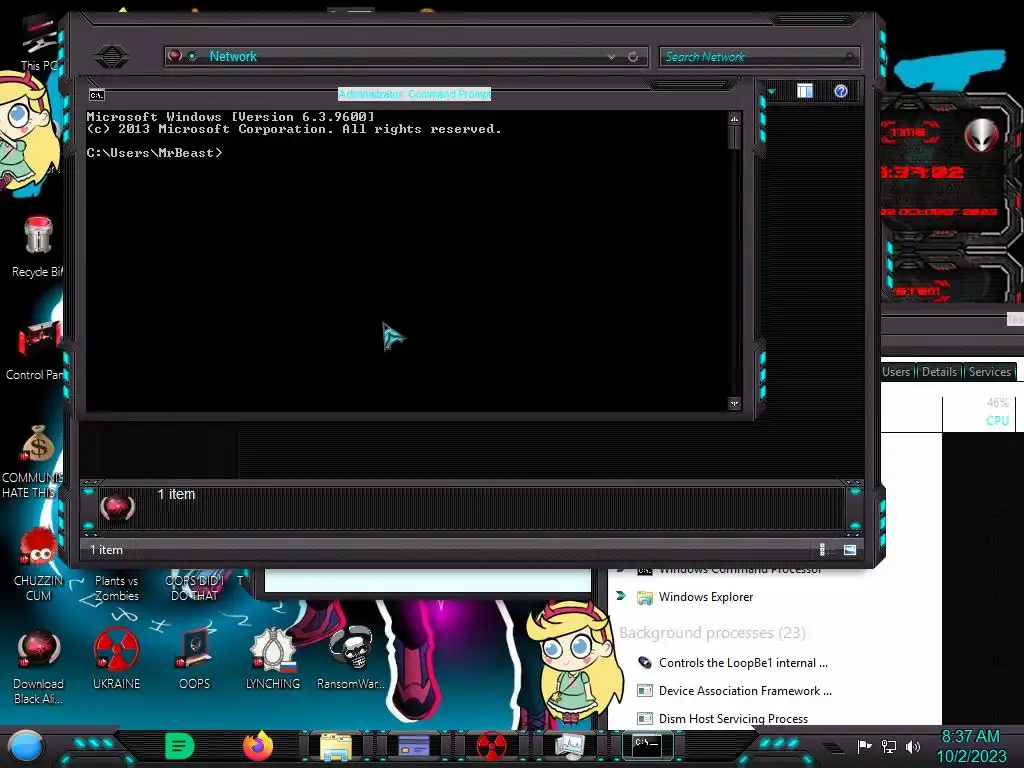Viewport: 1024px width, 768px height.
Task: Launch Firefox from the taskbar
Action: [258, 746]
